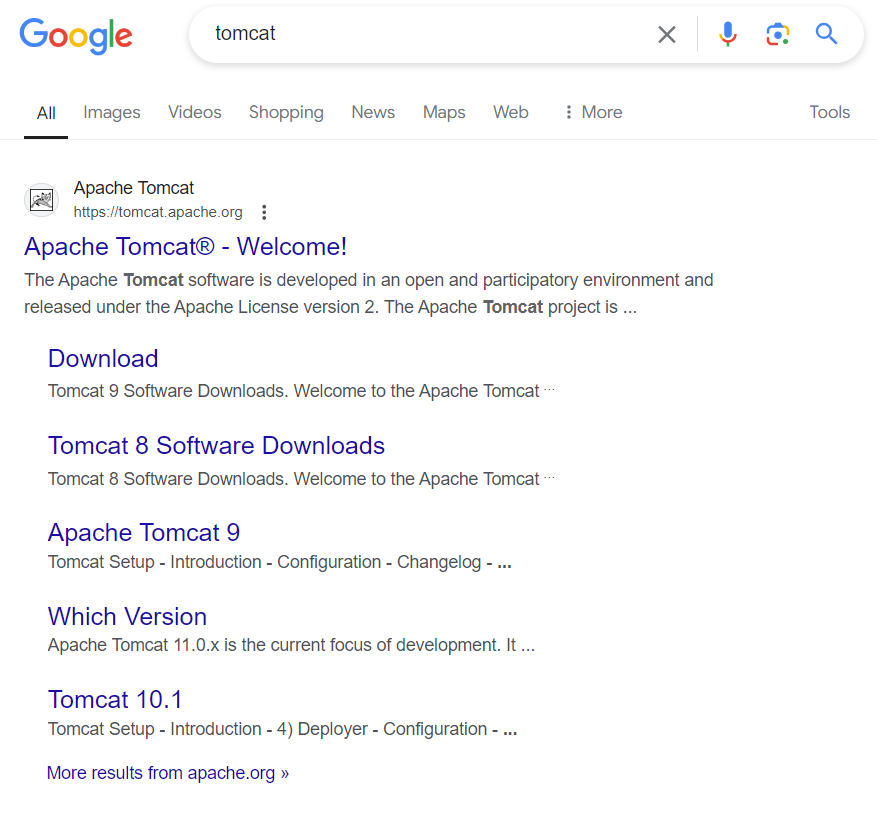The image size is (877, 814).
Task: Click the magnifying glass search button
Action: [x=826, y=34]
